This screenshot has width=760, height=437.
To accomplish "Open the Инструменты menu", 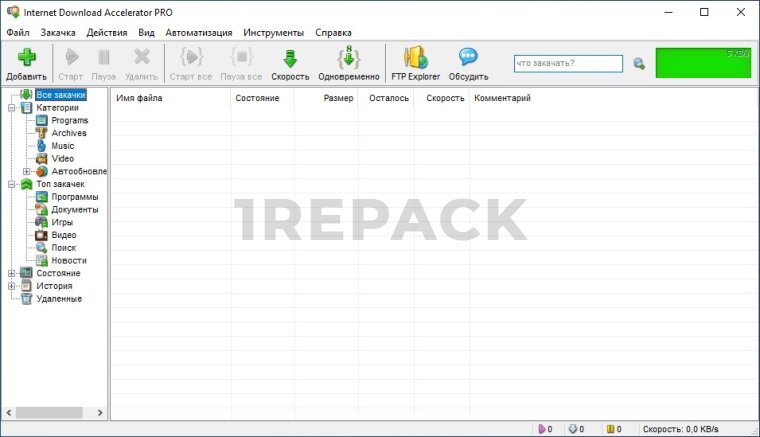I will pyautogui.click(x=273, y=32).
